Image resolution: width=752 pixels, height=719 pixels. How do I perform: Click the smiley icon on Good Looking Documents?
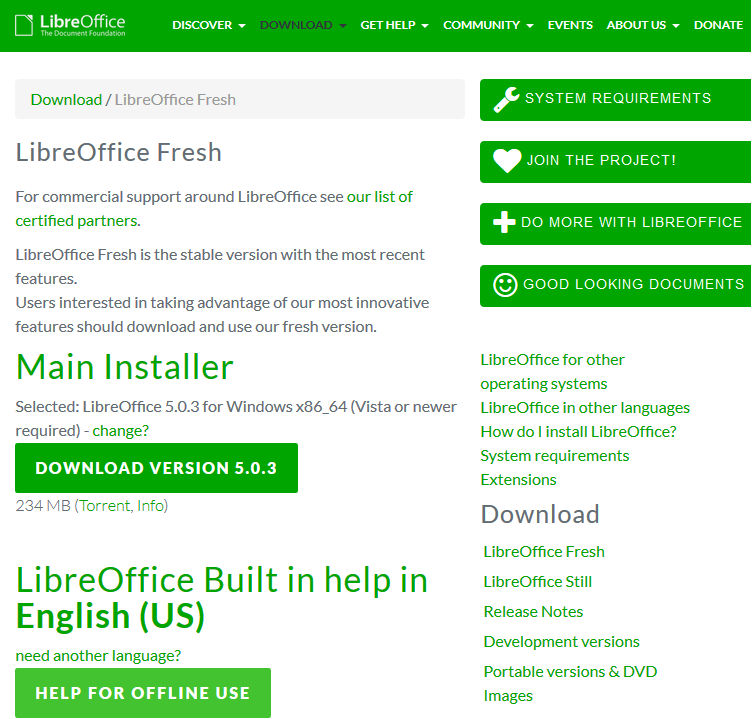pyautogui.click(x=506, y=285)
